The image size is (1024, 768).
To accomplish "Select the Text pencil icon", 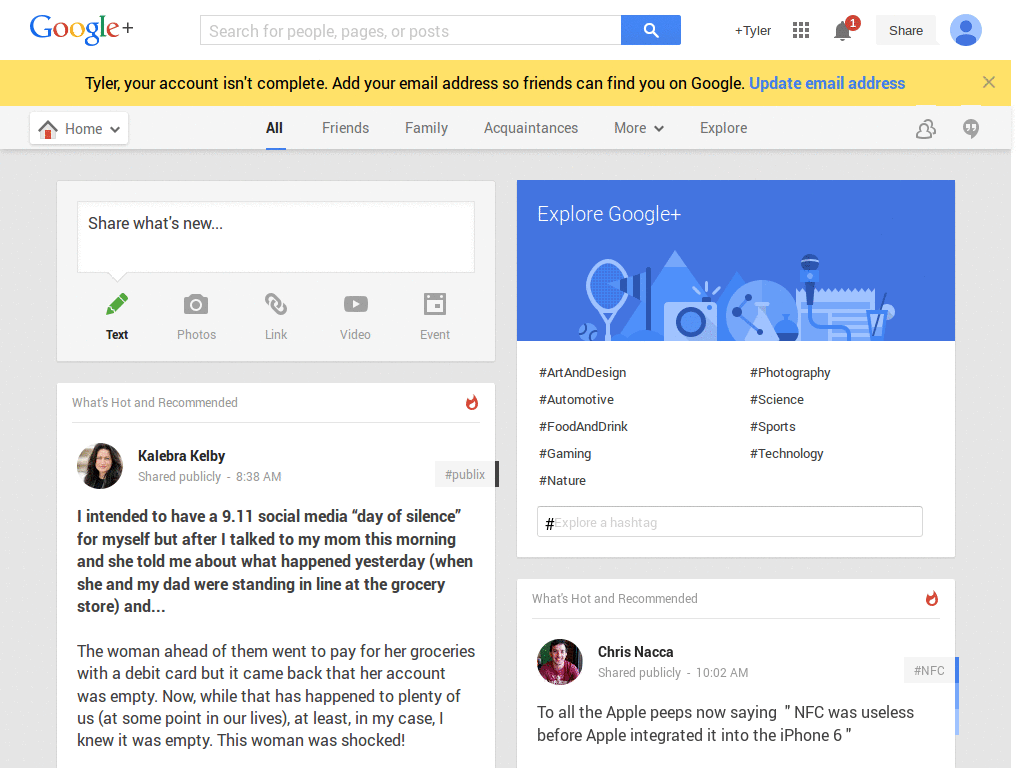I will 117,304.
